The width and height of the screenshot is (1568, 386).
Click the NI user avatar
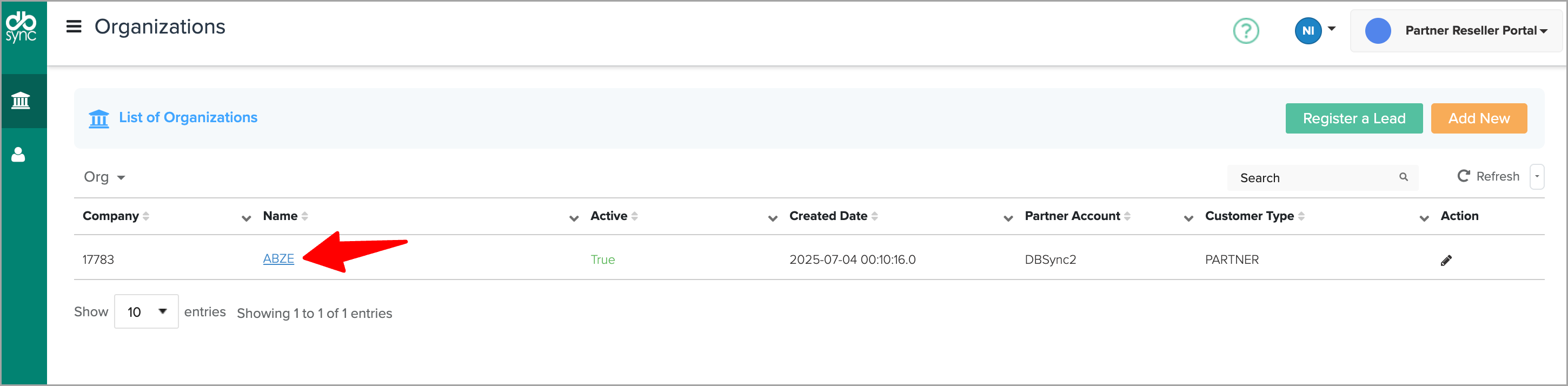pyautogui.click(x=1307, y=30)
